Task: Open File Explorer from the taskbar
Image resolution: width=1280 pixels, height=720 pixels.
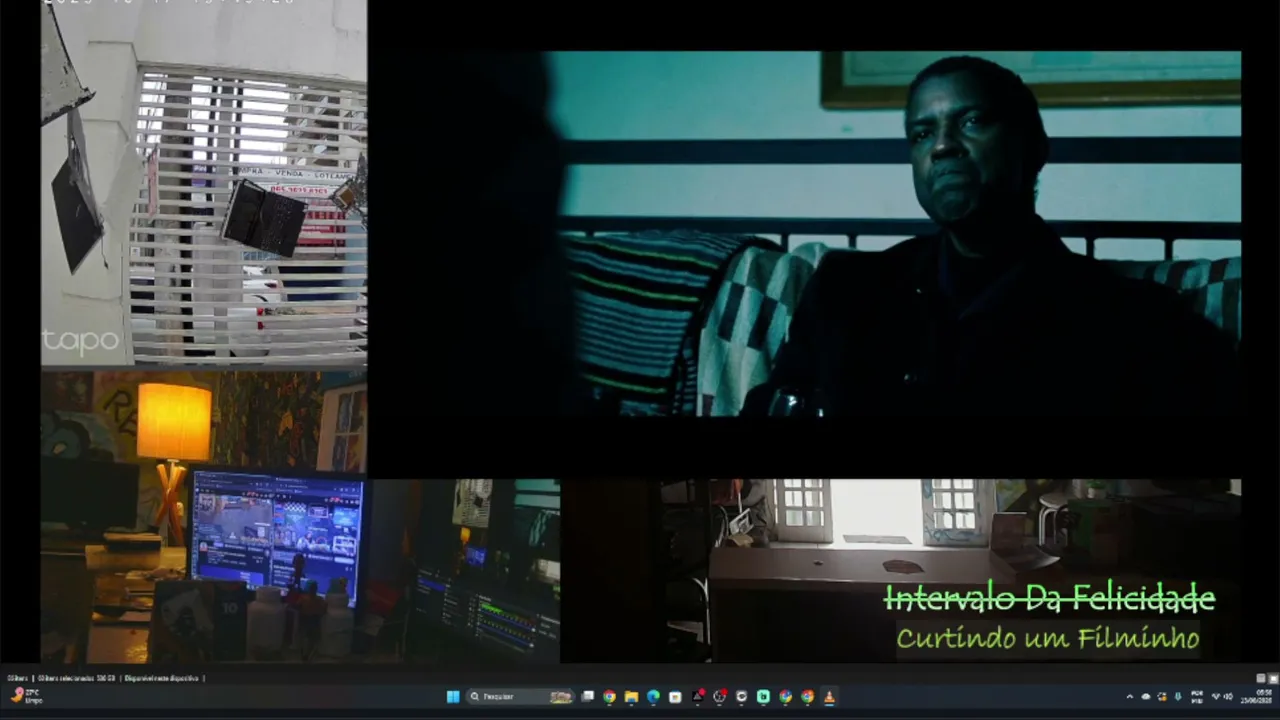Action: coord(631,697)
